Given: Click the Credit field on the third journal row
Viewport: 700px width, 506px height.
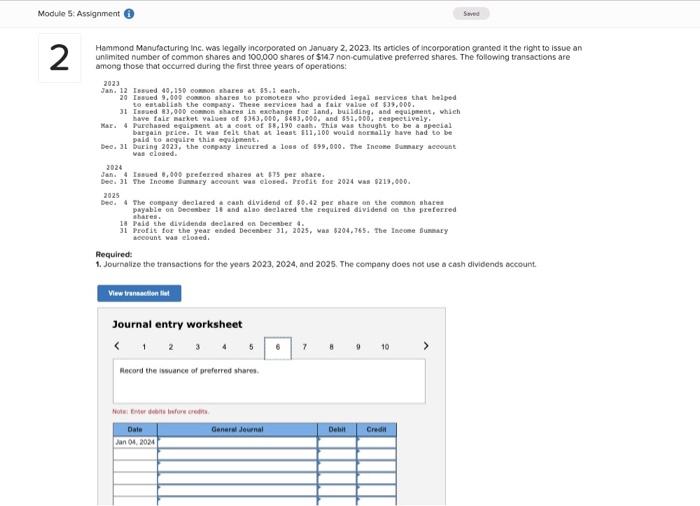Looking at the screenshot, I should click(376, 466).
